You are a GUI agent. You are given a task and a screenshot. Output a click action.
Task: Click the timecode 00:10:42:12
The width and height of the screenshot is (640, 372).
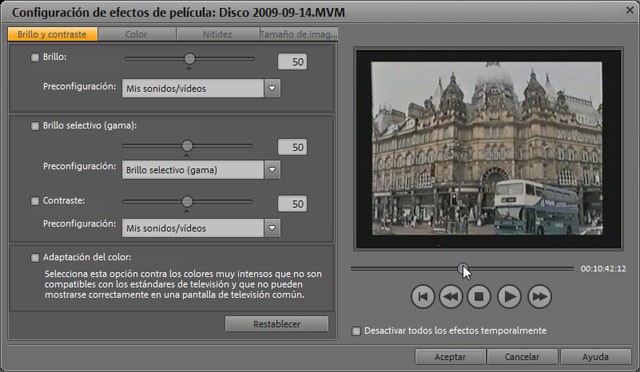pyautogui.click(x=603, y=269)
